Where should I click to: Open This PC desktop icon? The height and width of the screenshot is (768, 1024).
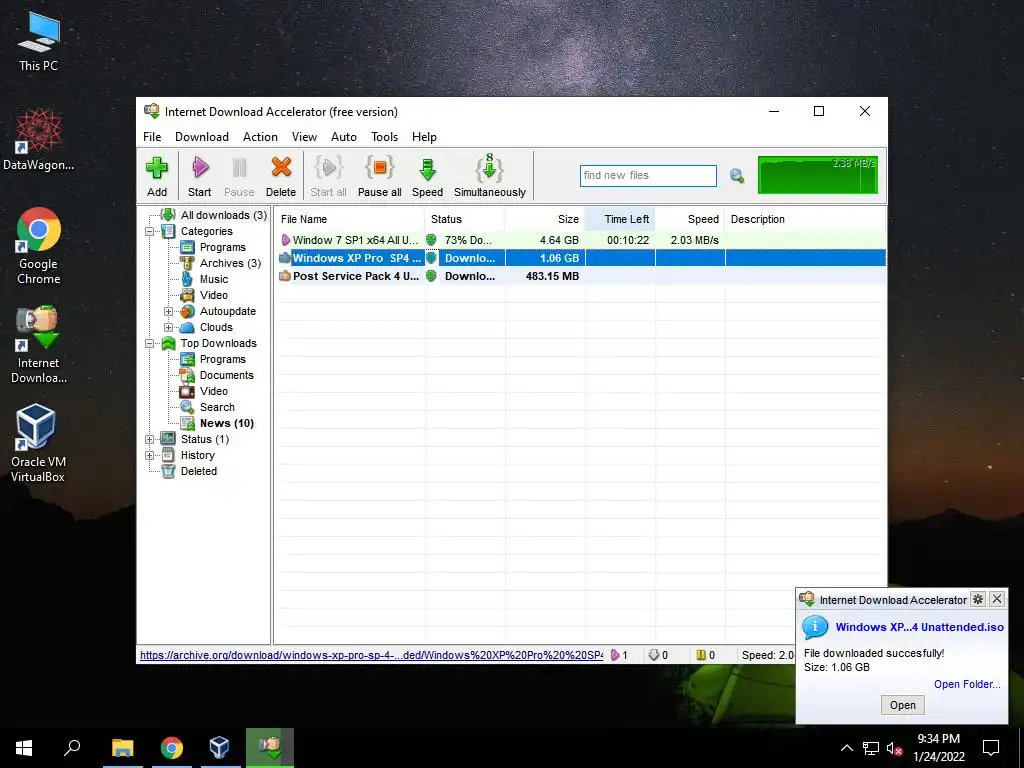[x=38, y=42]
